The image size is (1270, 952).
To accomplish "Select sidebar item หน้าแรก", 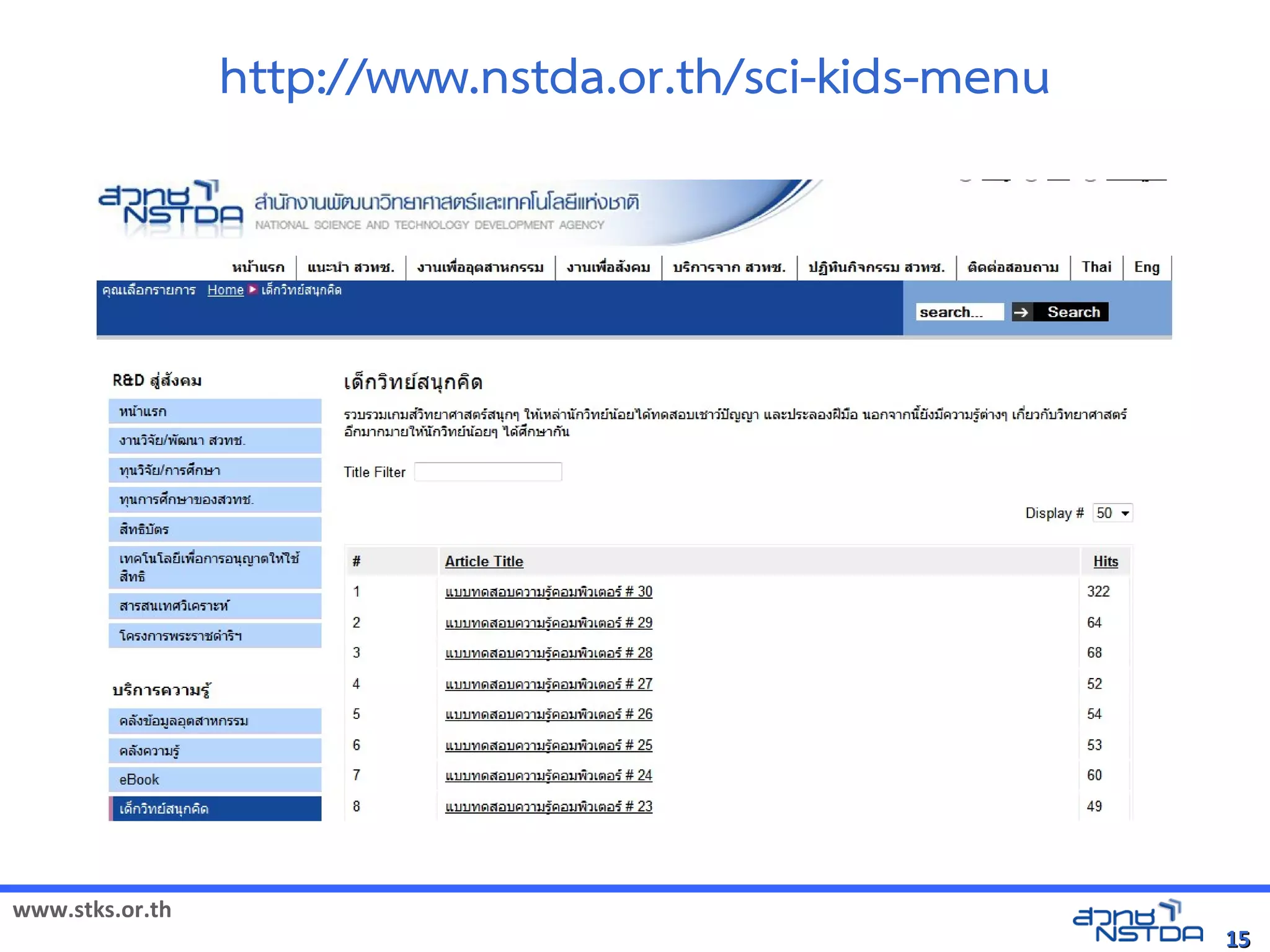I will click(215, 411).
